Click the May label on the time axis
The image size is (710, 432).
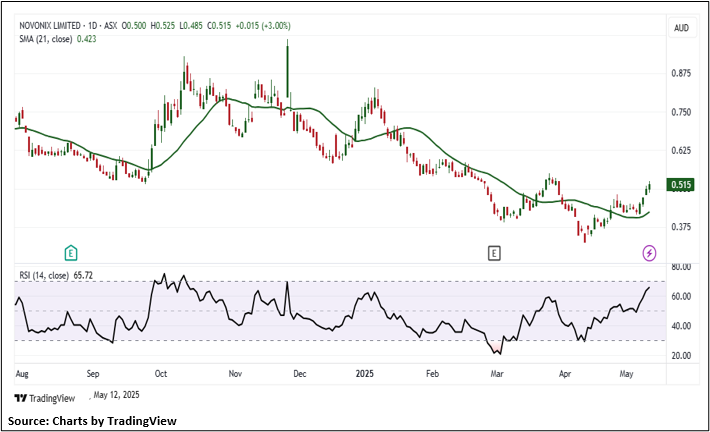[x=626, y=374]
